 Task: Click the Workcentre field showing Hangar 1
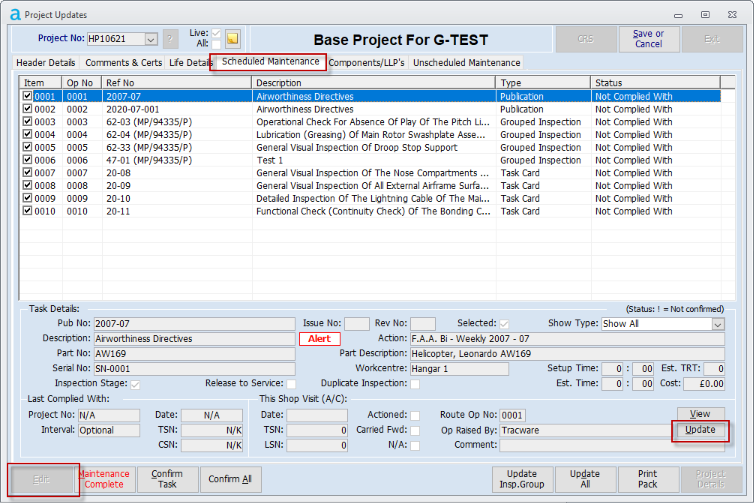click(x=459, y=369)
